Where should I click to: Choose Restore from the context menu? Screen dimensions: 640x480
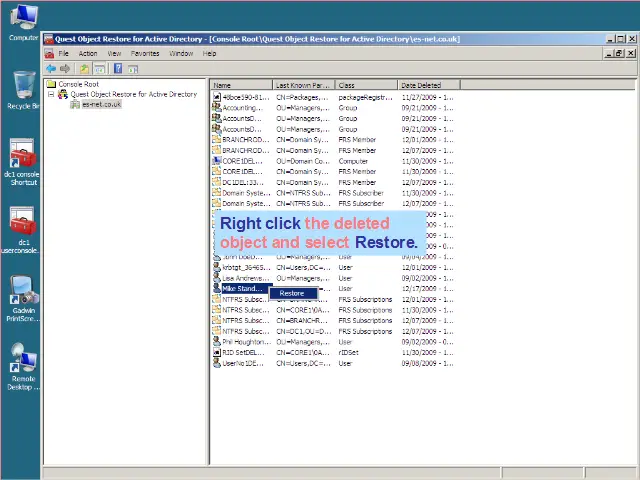tap(293, 293)
